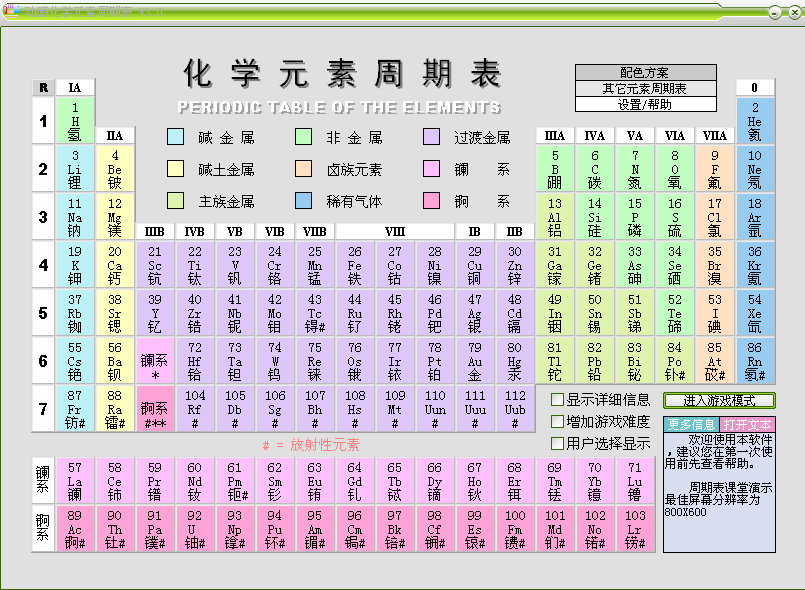
Task: Click the IA group header
Action: tap(75, 88)
